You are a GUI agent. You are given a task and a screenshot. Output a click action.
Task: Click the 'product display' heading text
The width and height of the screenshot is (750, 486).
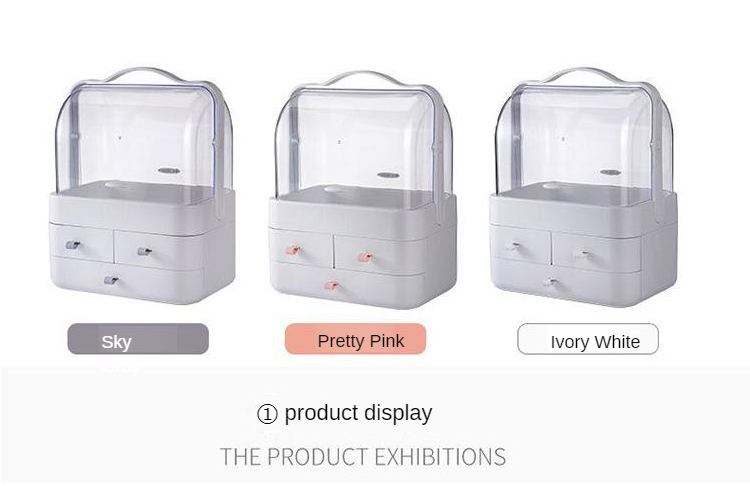click(358, 413)
